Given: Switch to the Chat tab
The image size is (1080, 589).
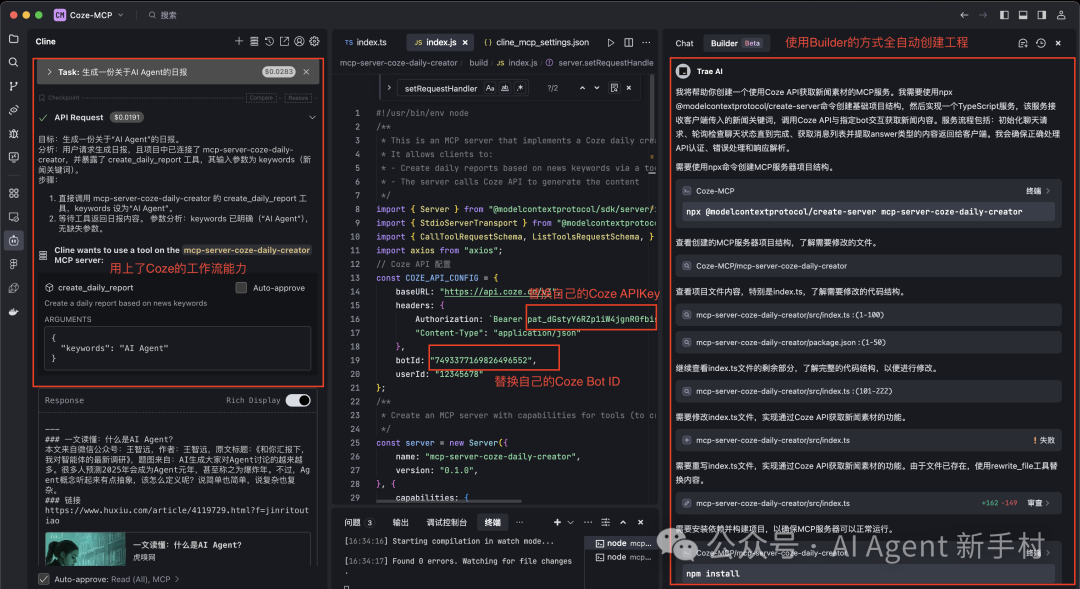Looking at the screenshot, I should click(x=684, y=43).
